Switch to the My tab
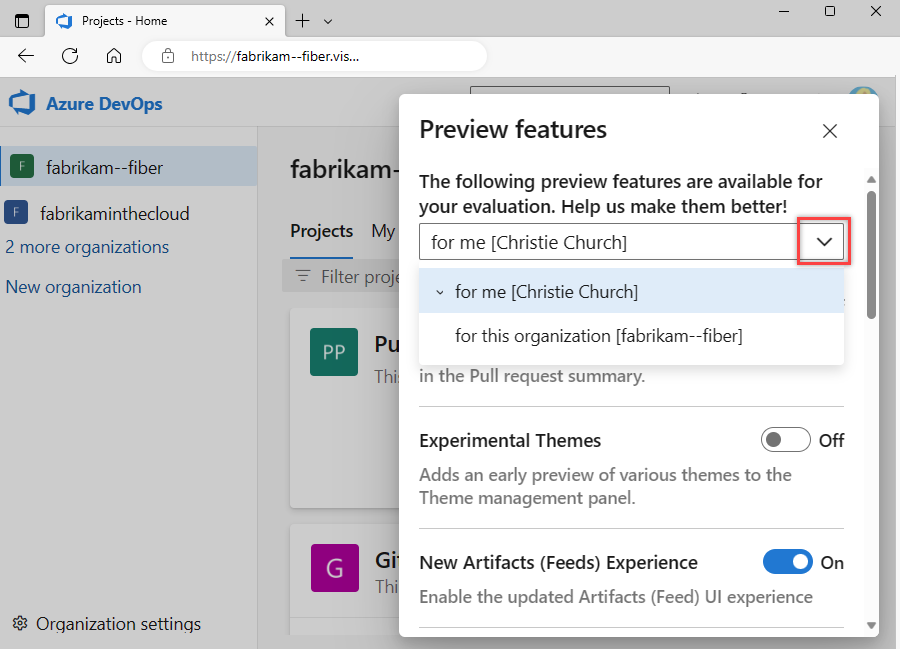The image size is (900, 649). [383, 231]
